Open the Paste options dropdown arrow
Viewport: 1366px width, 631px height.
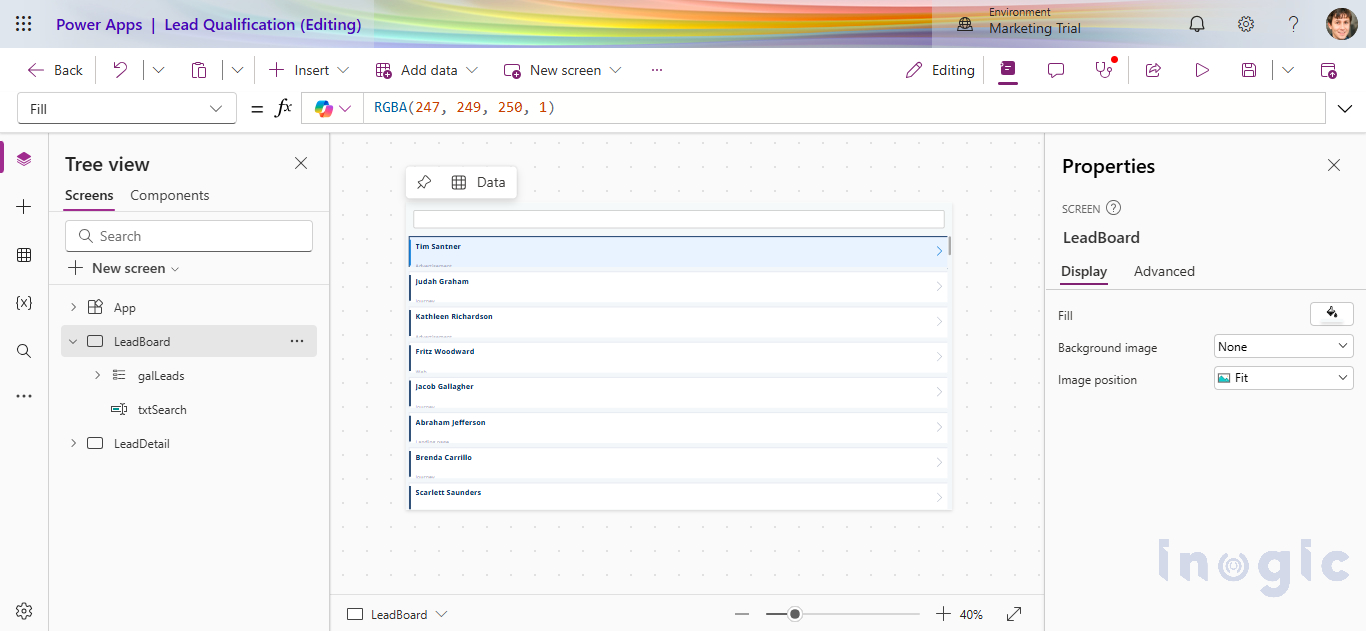point(237,70)
